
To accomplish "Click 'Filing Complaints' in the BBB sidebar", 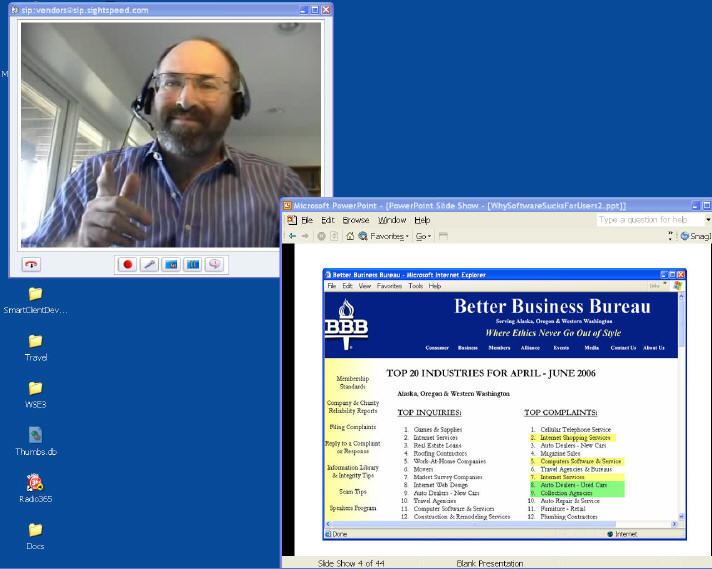I will (353, 427).
